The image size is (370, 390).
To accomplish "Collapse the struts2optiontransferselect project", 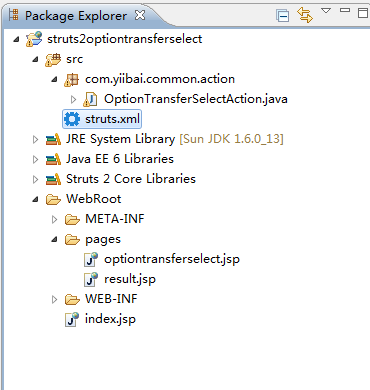I will click(x=16, y=39).
